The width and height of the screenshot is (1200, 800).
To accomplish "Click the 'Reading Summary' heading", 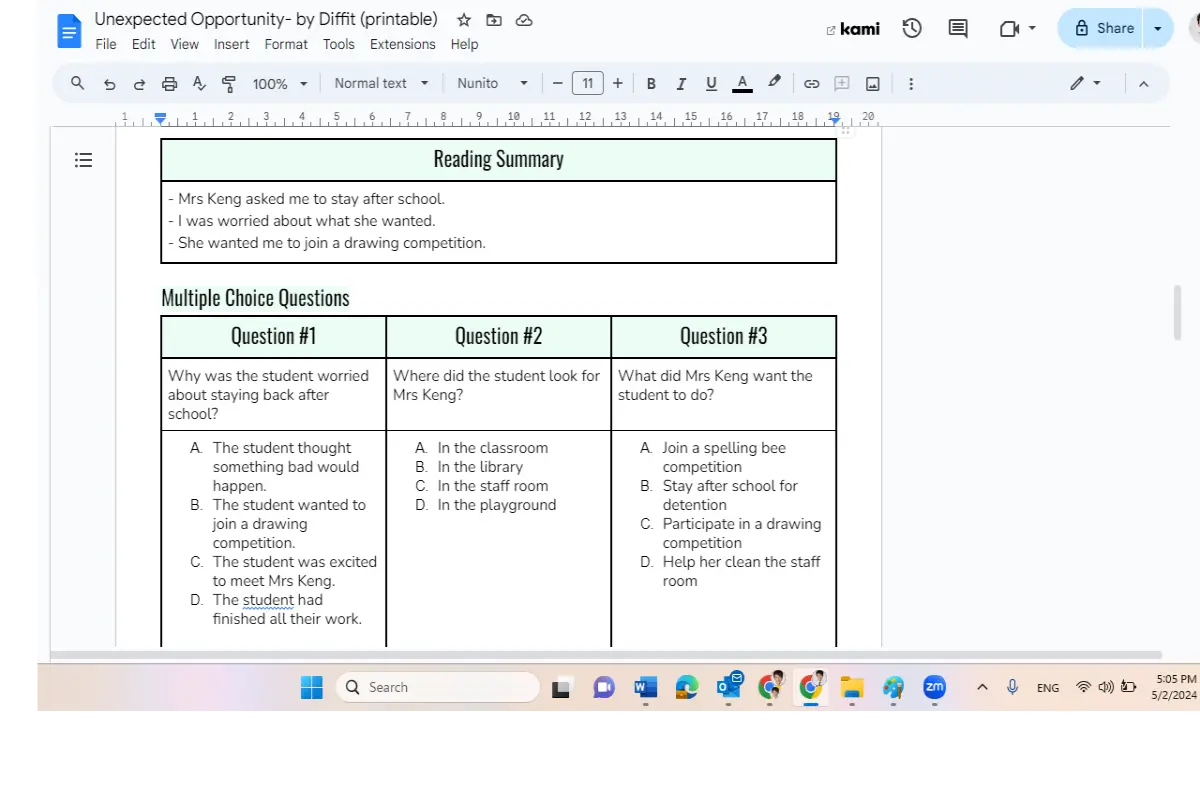I will point(498,159).
